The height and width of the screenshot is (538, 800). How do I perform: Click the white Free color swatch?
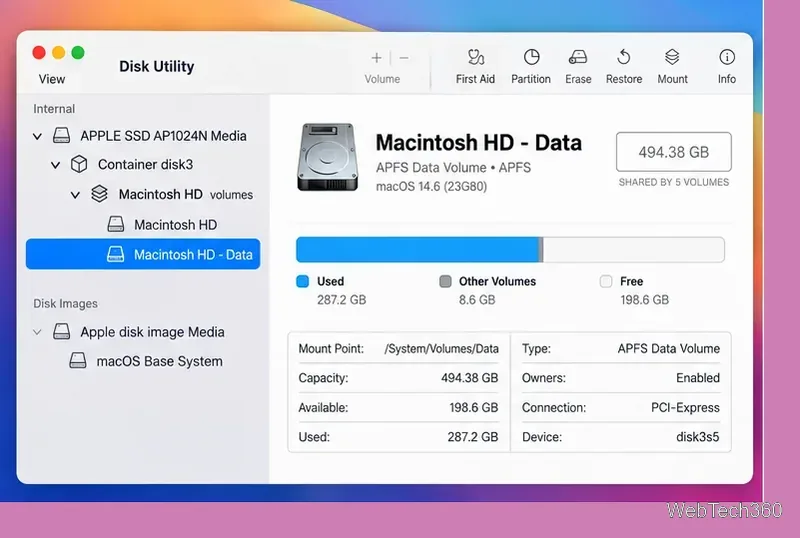pyautogui.click(x=606, y=281)
